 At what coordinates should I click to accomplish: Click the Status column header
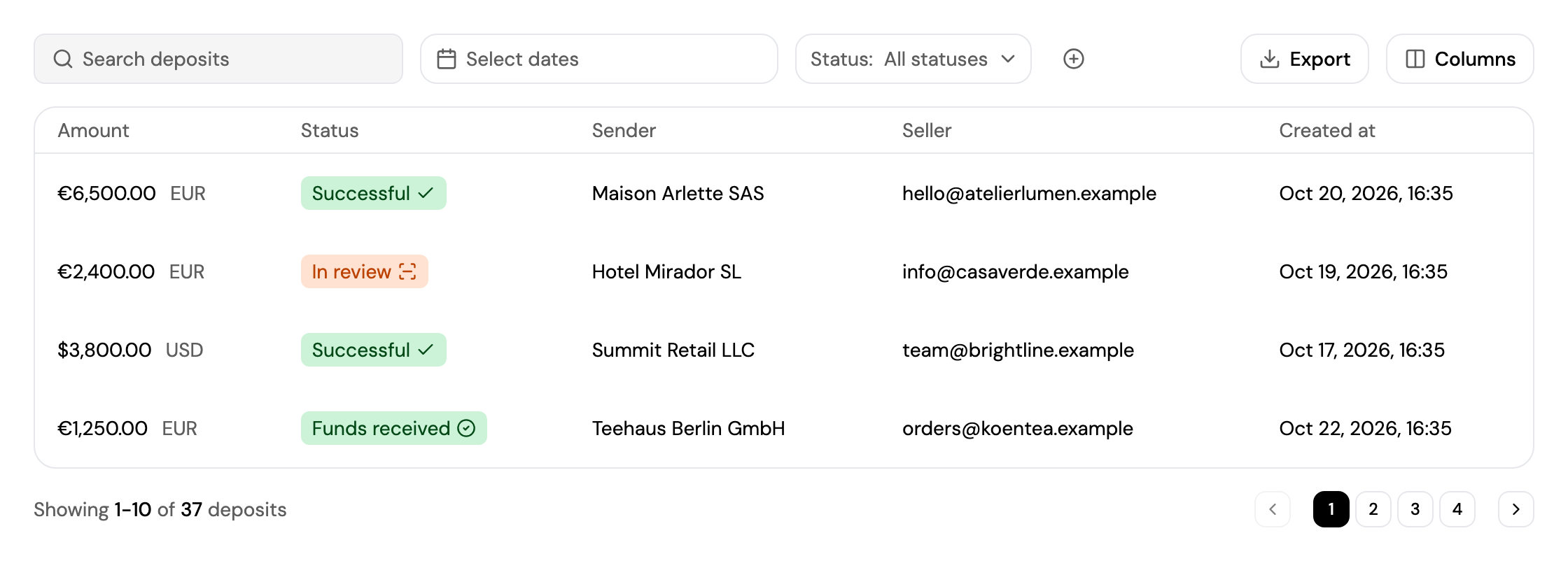(330, 131)
